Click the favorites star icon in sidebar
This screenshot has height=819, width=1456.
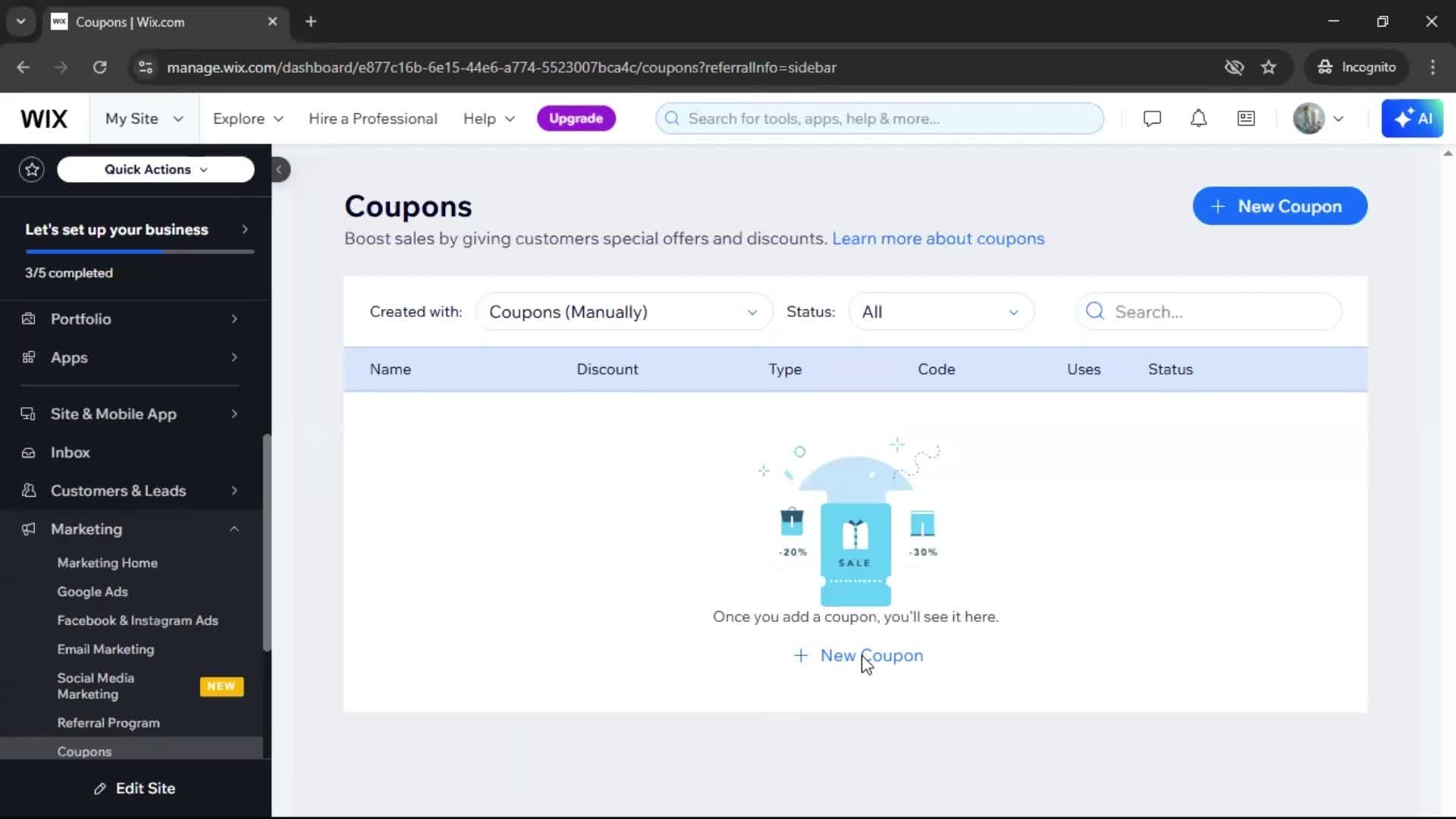tap(32, 169)
